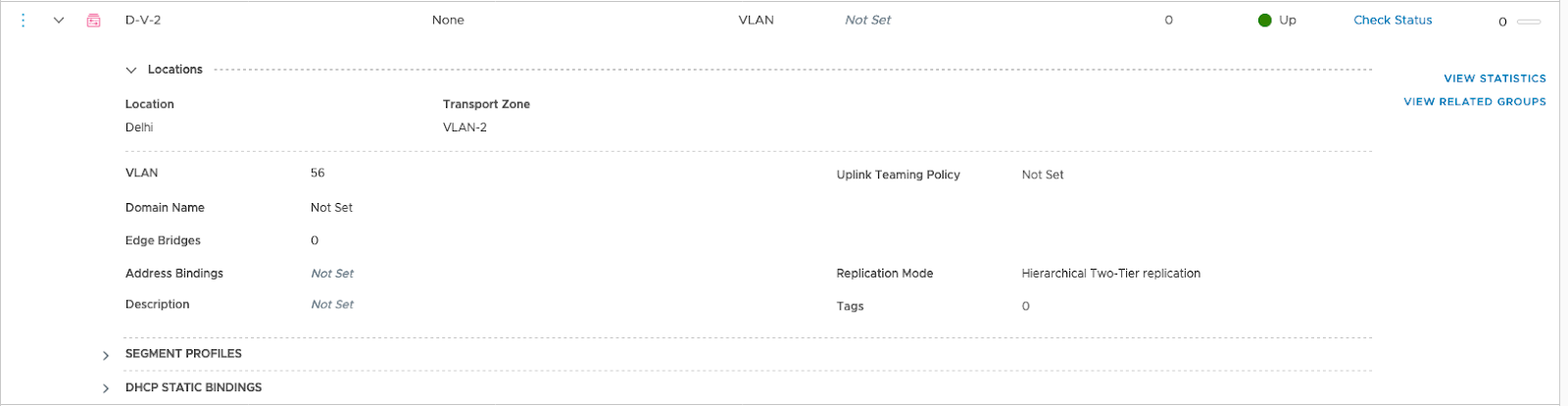
Task: Click the VLAN-2 transport zone value
Action: (x=465, y=127)
